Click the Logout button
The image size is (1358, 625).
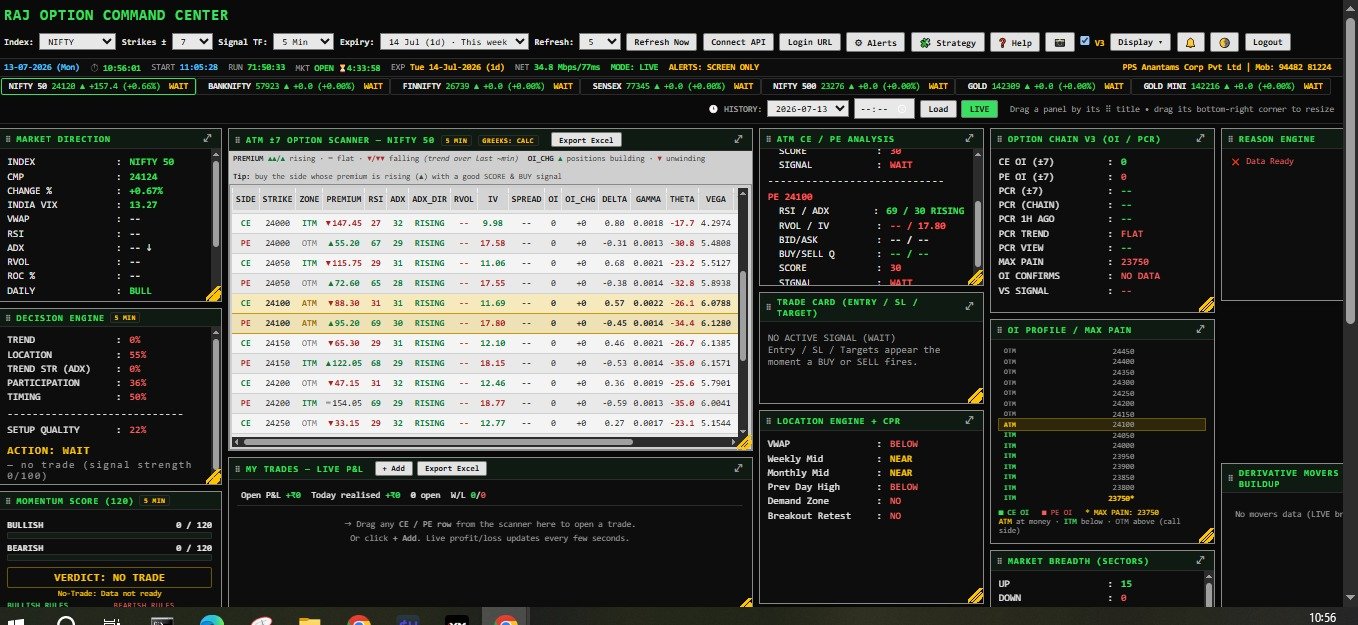(x=1267, y=42)
